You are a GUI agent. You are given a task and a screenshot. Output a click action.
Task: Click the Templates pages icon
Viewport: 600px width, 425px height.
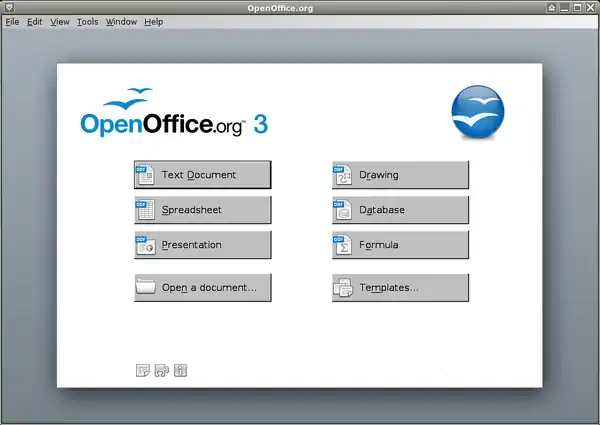[343, 288]
